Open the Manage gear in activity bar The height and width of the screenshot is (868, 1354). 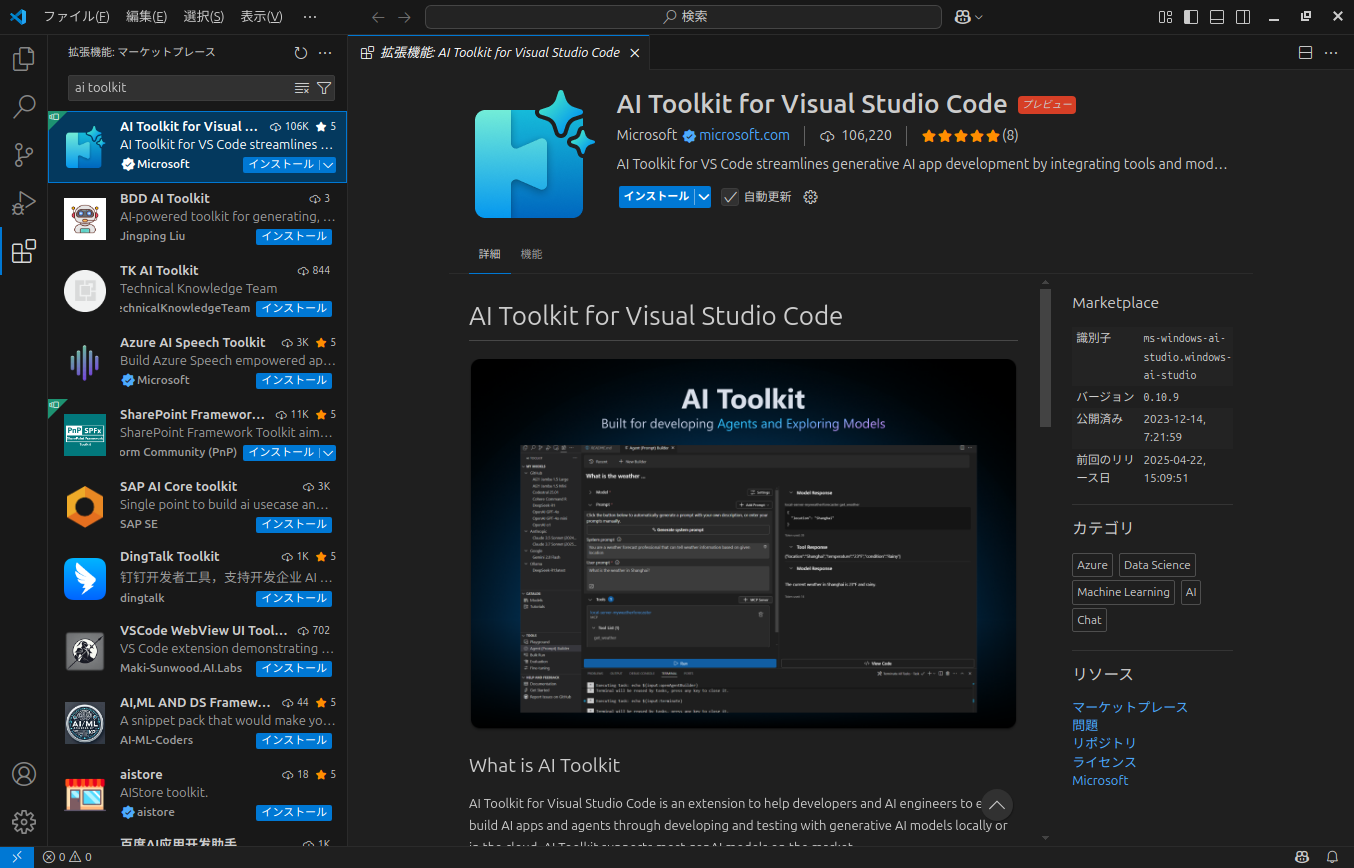[x=24, y=822]
